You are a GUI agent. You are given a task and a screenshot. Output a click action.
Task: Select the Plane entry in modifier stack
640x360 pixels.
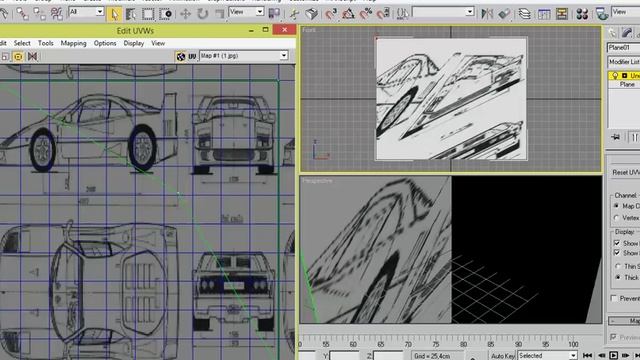pyautogui.click(x=627, y=84)
